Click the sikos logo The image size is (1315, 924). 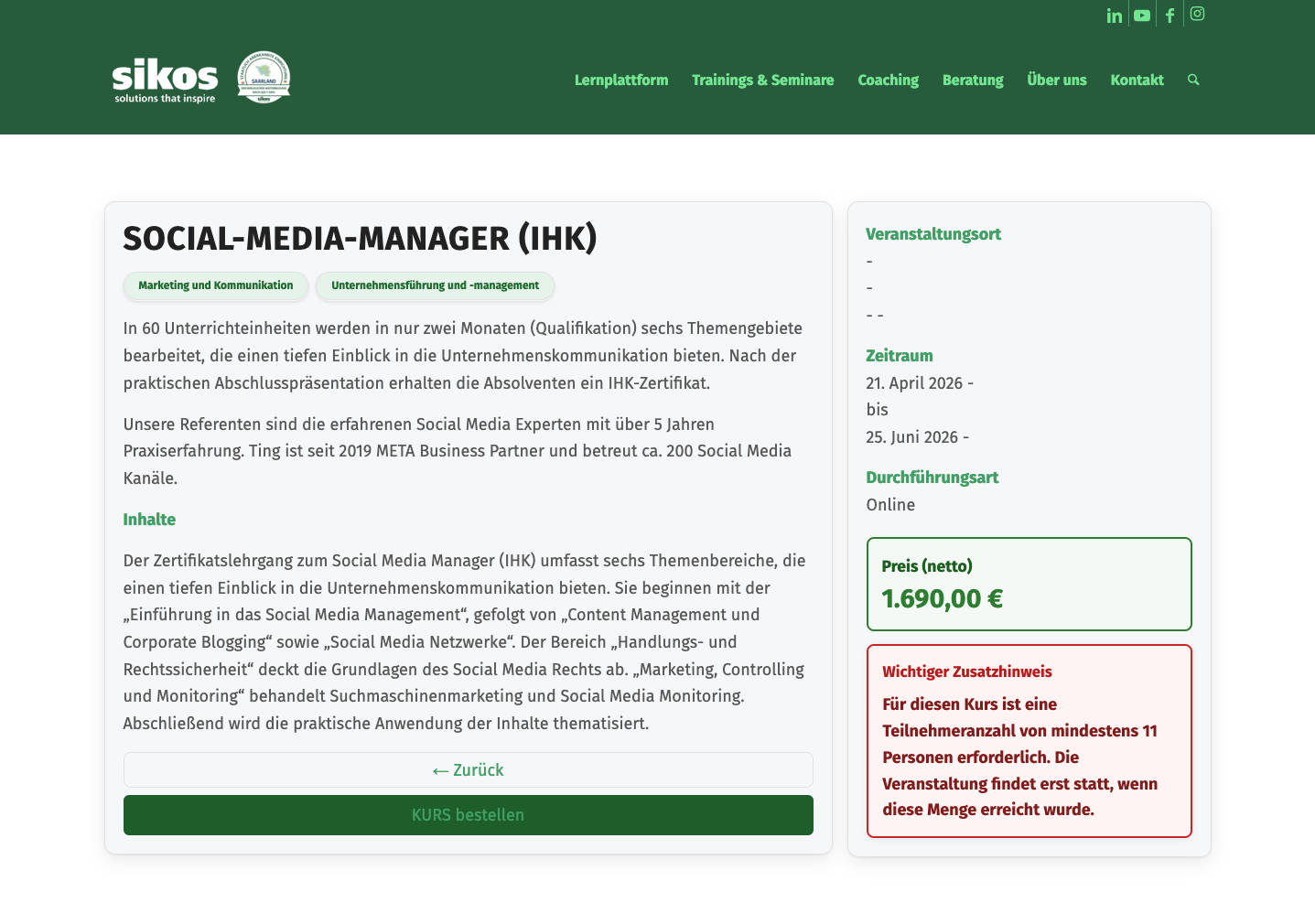[165, 80]
